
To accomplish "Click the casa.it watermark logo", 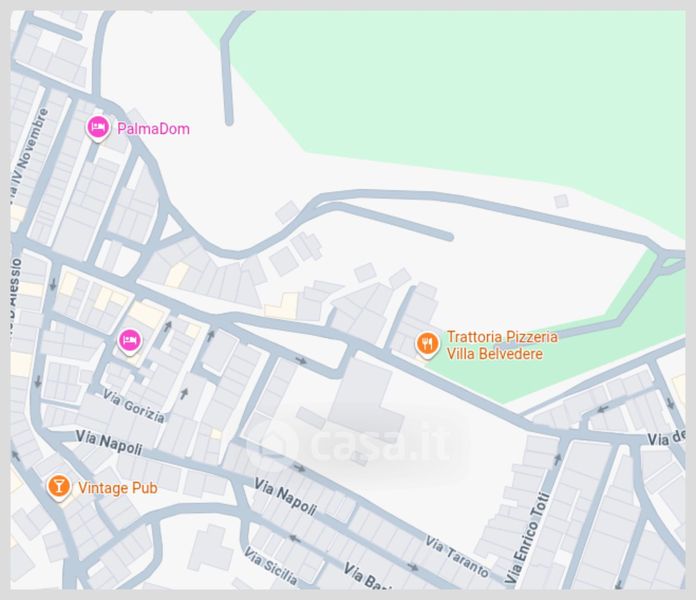I will [354, 440].
